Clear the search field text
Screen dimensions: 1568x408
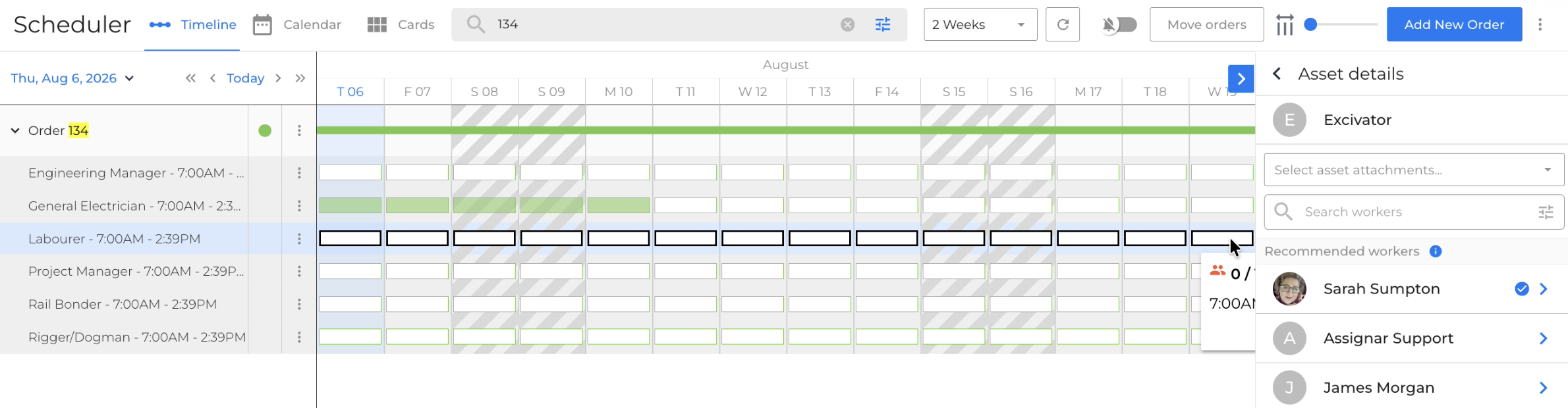pyautogui.click(x=848, y=24)
